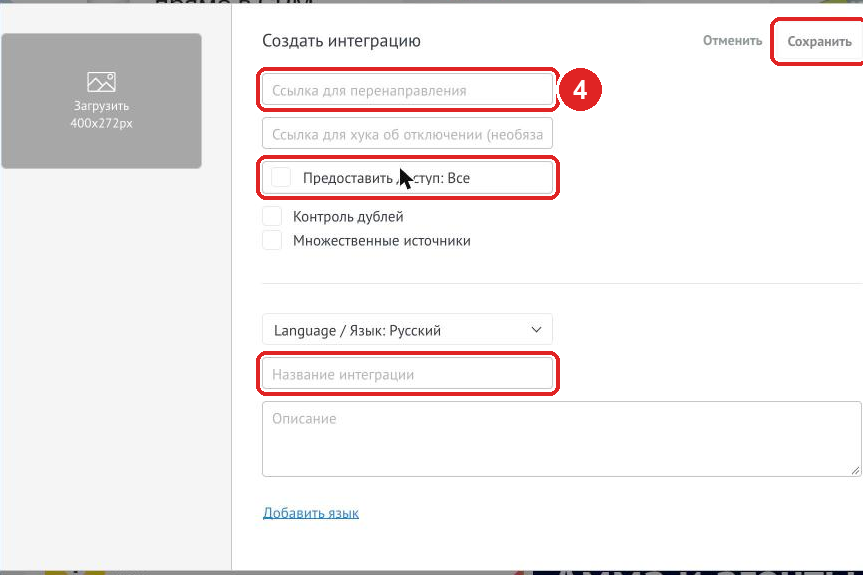Focus the Ссылка для перенаправления field
This screenshot has width=863, height=575.
[x=407, y=90]
